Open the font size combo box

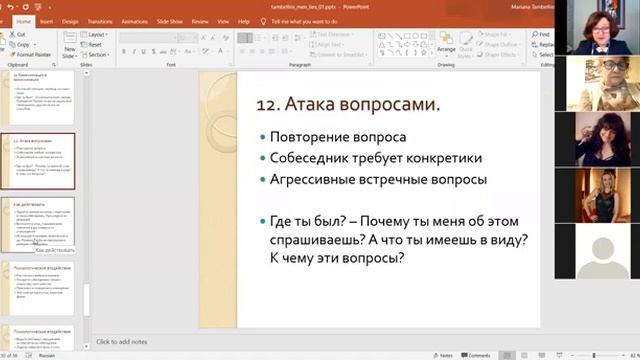pyautogui.click(x=188, y=38)
